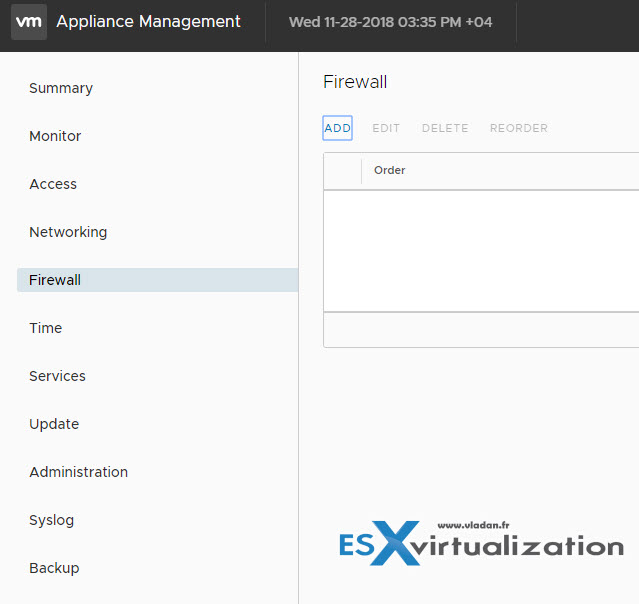Click the VMware vm logo icon
Viewport: 639px width, 604px height.
[29, 21]
